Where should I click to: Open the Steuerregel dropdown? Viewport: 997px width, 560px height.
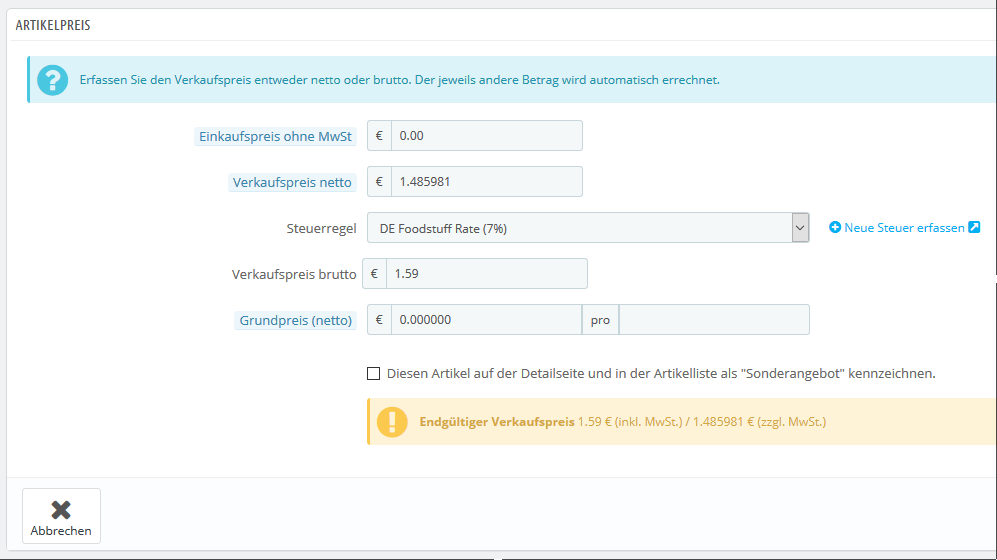click(x=588, y=228)
